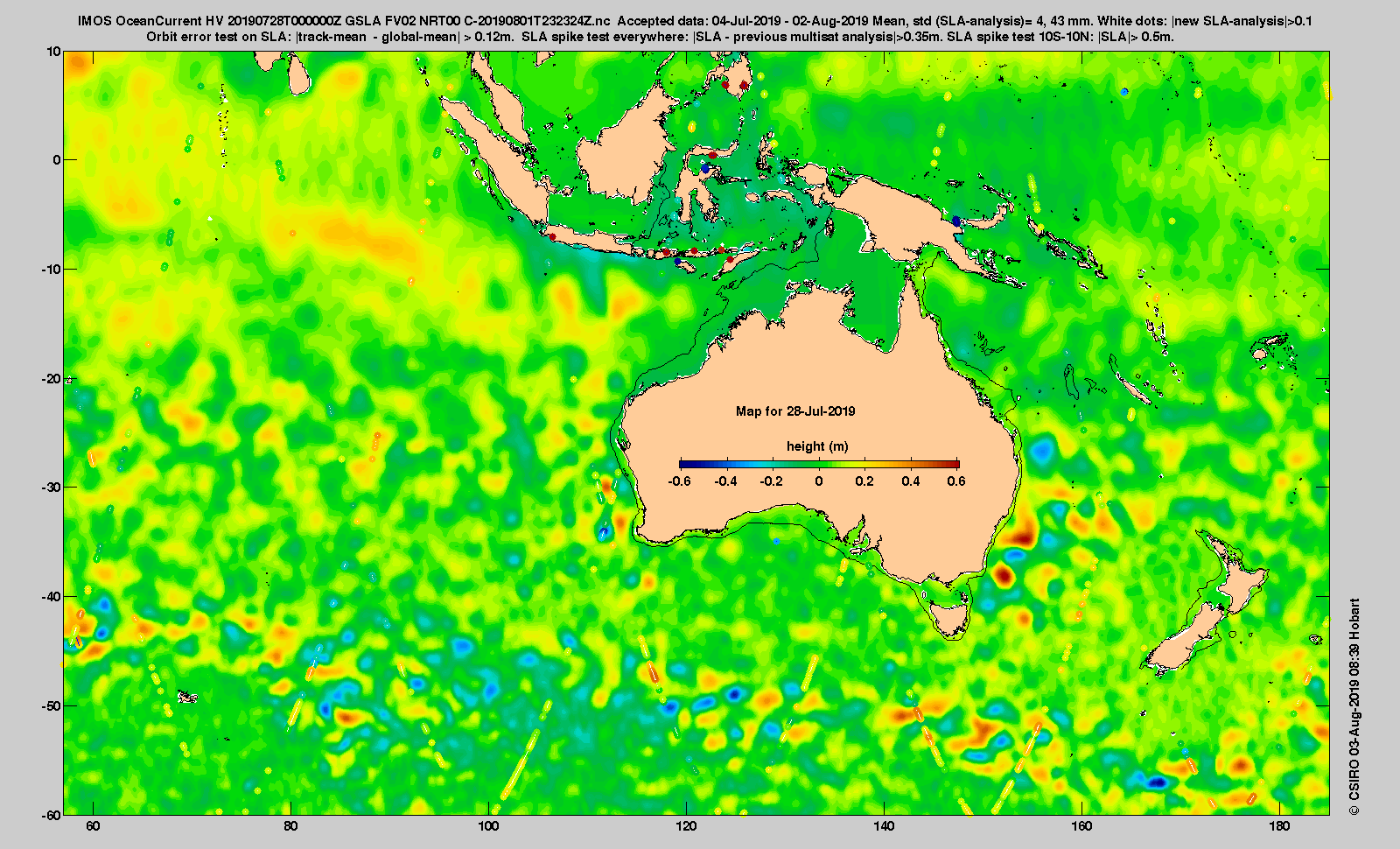Click the IMOS OceanCurrent title line
Viewport: 1400px width, 849px height.
click(696, 21)
